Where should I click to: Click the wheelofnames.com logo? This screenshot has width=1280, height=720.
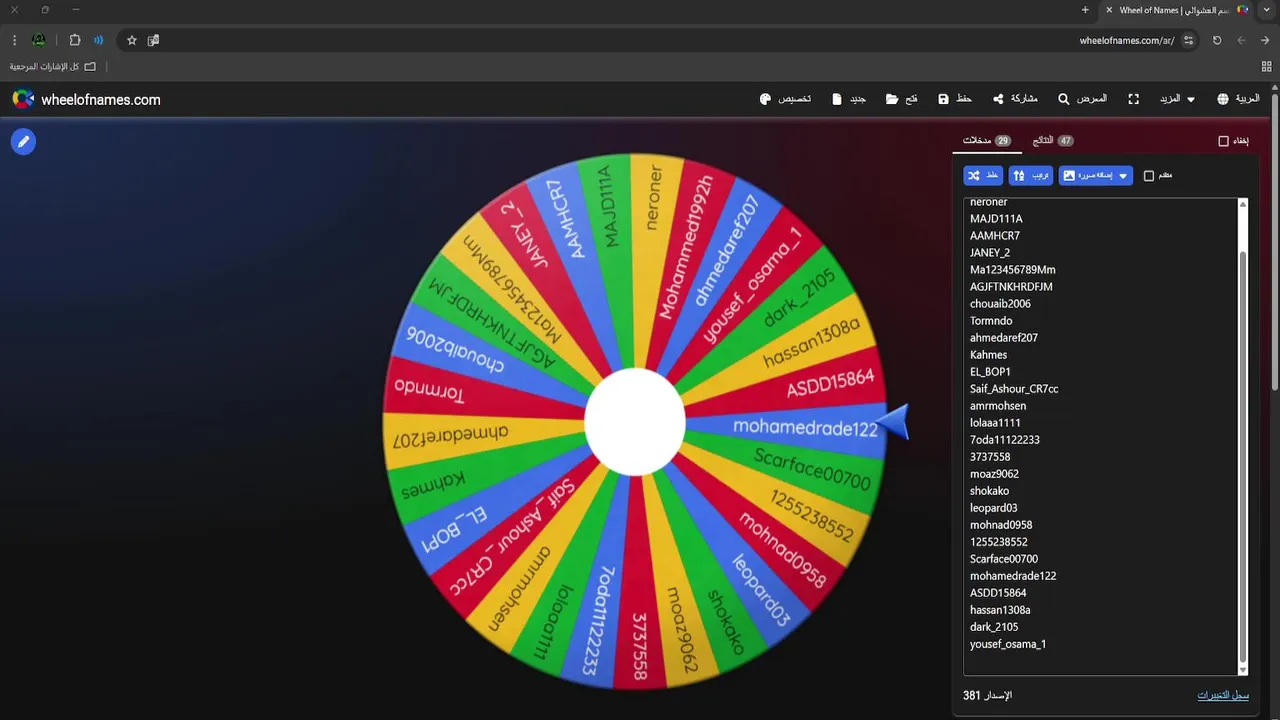click(x=86, y=99)
